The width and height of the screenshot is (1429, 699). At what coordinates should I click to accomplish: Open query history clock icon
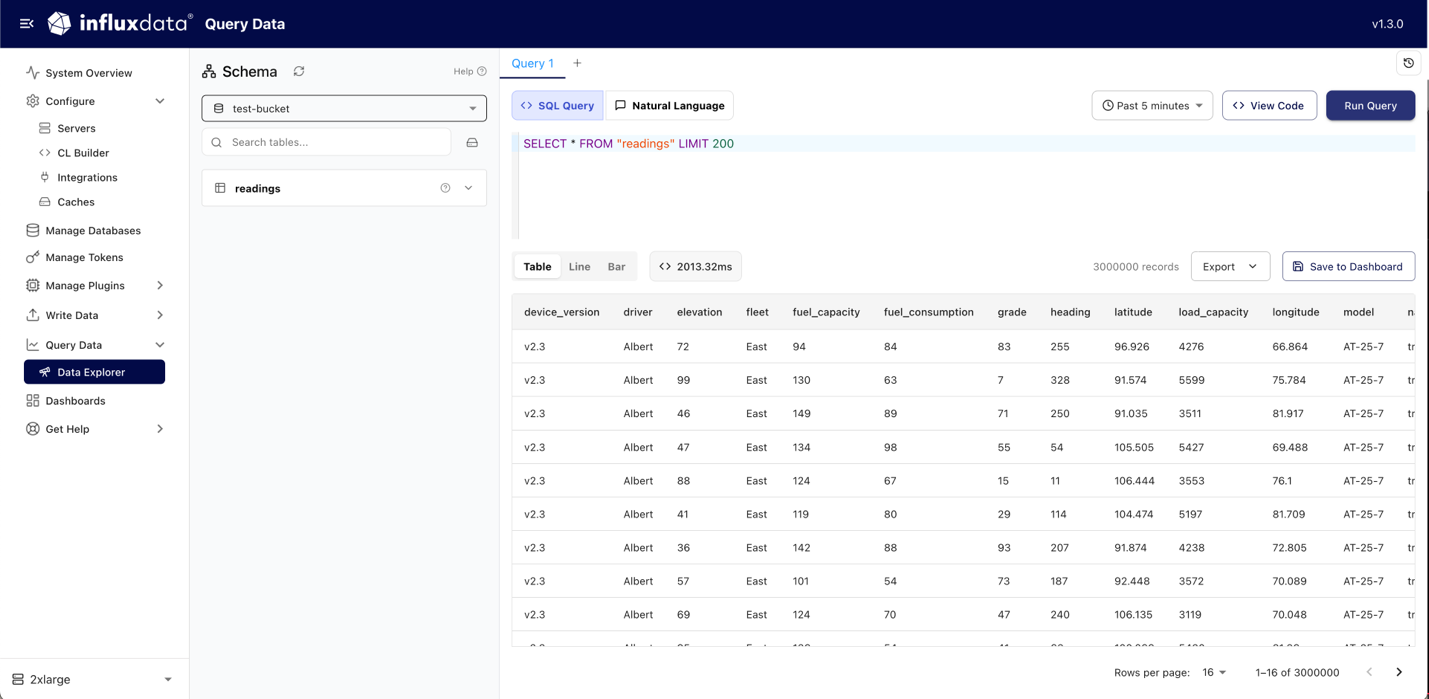pyautogui.click(x=1408, y=63)
